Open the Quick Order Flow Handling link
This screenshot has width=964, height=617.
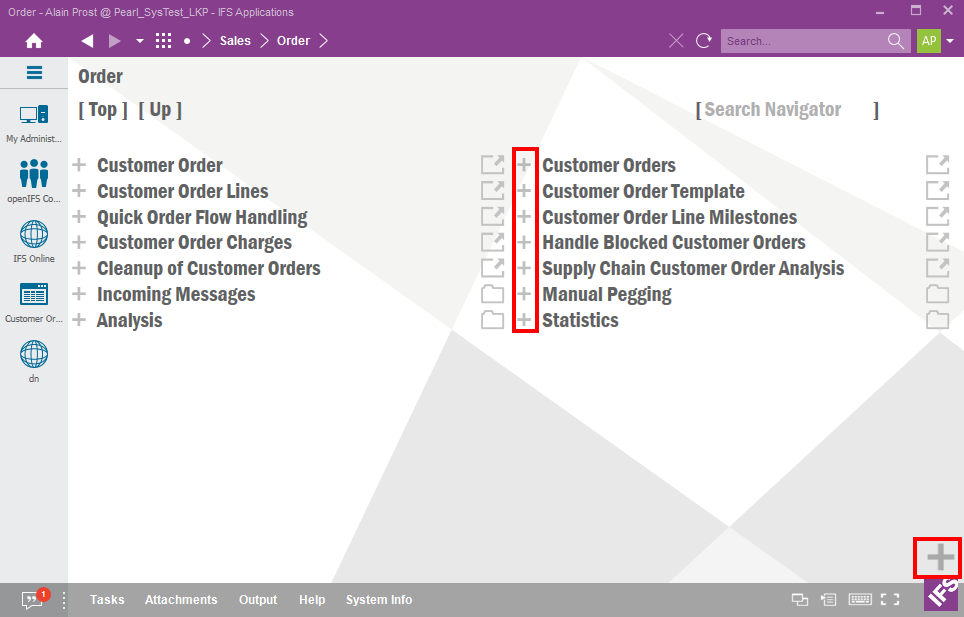(x=202, y=217)
